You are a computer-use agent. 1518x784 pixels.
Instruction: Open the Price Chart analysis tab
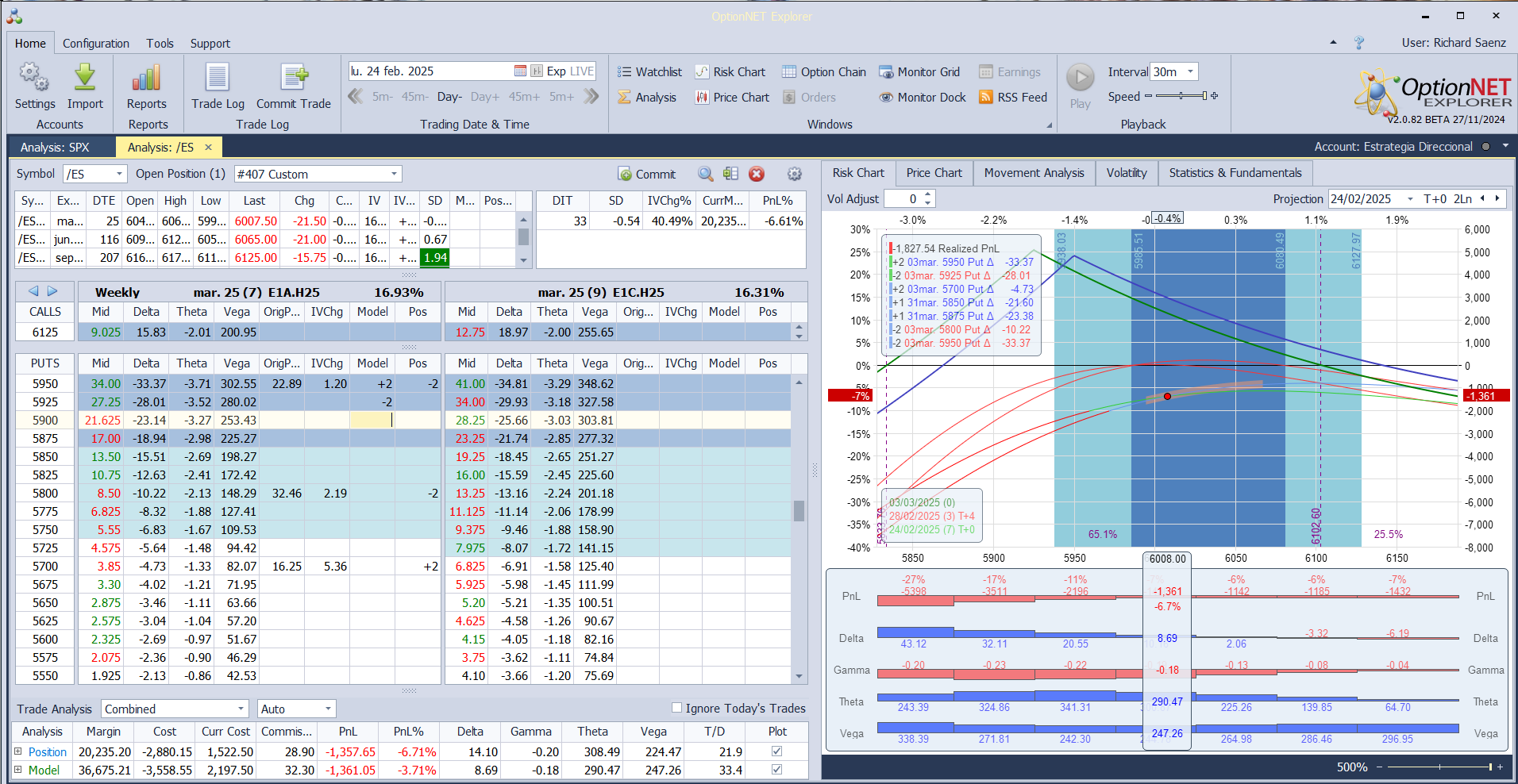click(934, 173)
